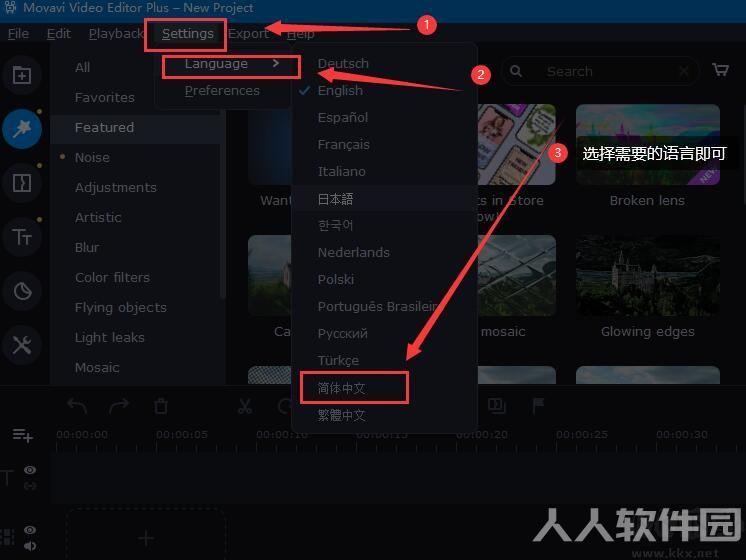Select the Artistic filter category
746x560 pixels.
98,217
